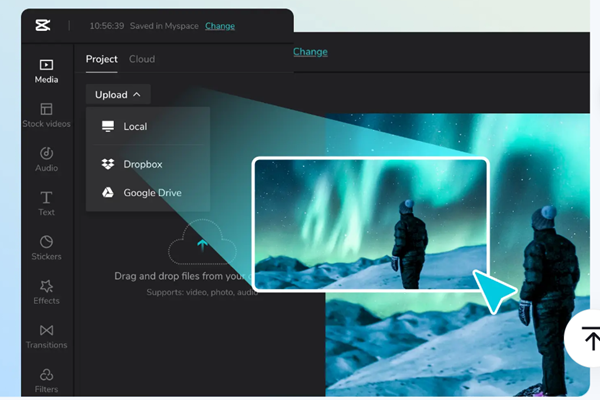Screen dimensions: 600x400
Task: Click the CapCut logo icon
Action: point(43,26)
